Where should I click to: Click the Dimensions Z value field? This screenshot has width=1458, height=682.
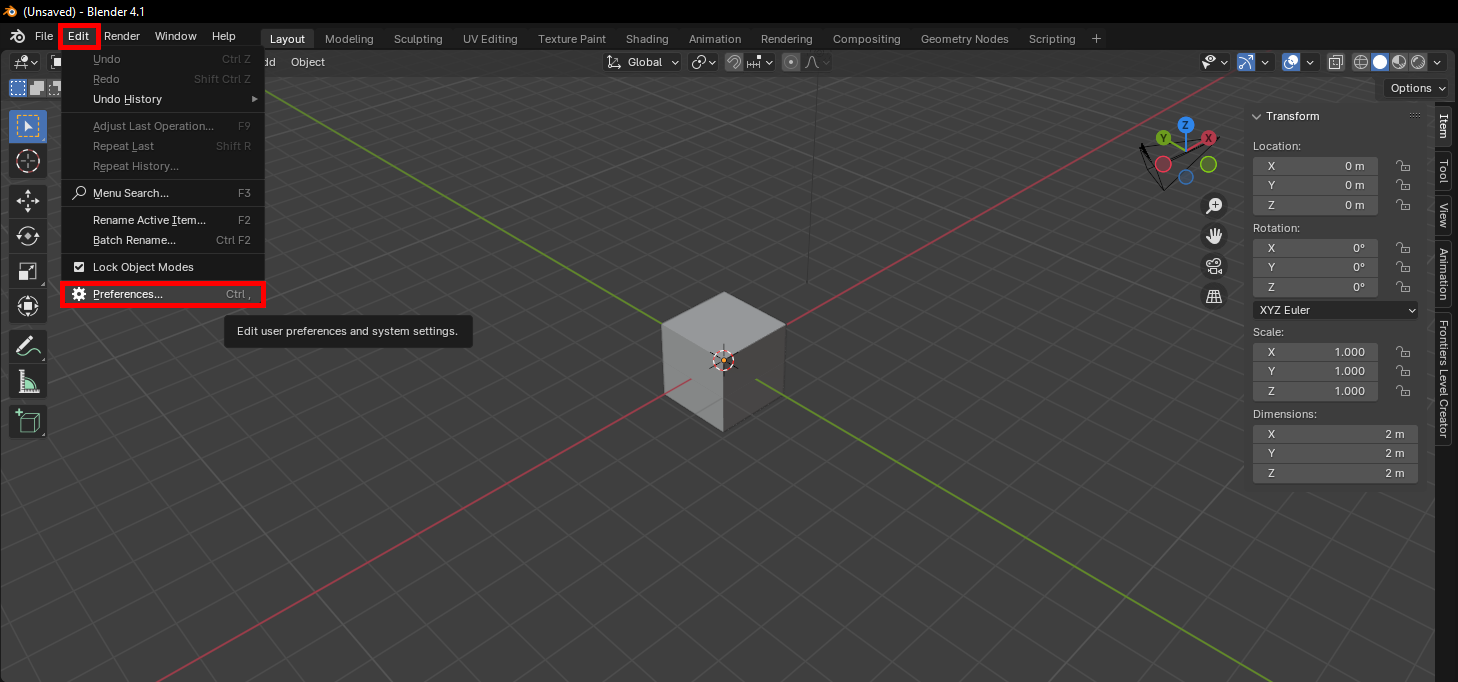point(1335,473)
